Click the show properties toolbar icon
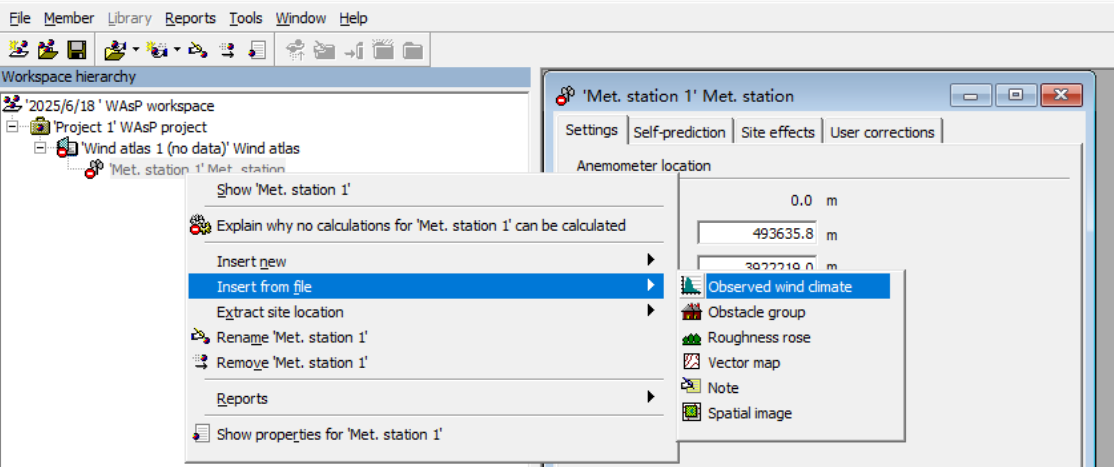The width and height of the screenshot is (1114, 467). point(257,49)
